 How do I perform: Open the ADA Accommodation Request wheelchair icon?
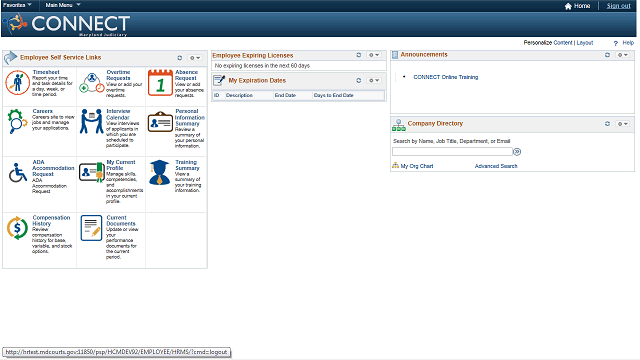point(18,173)
